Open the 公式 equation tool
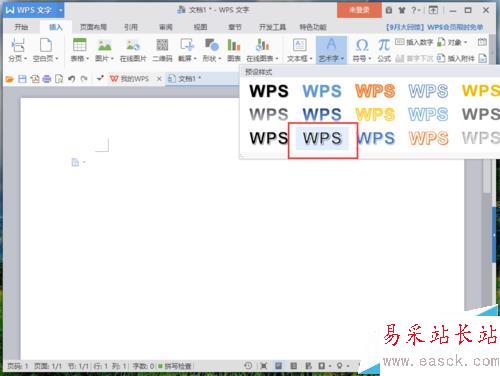Viewport: 500px width, 376px height. 384,50
